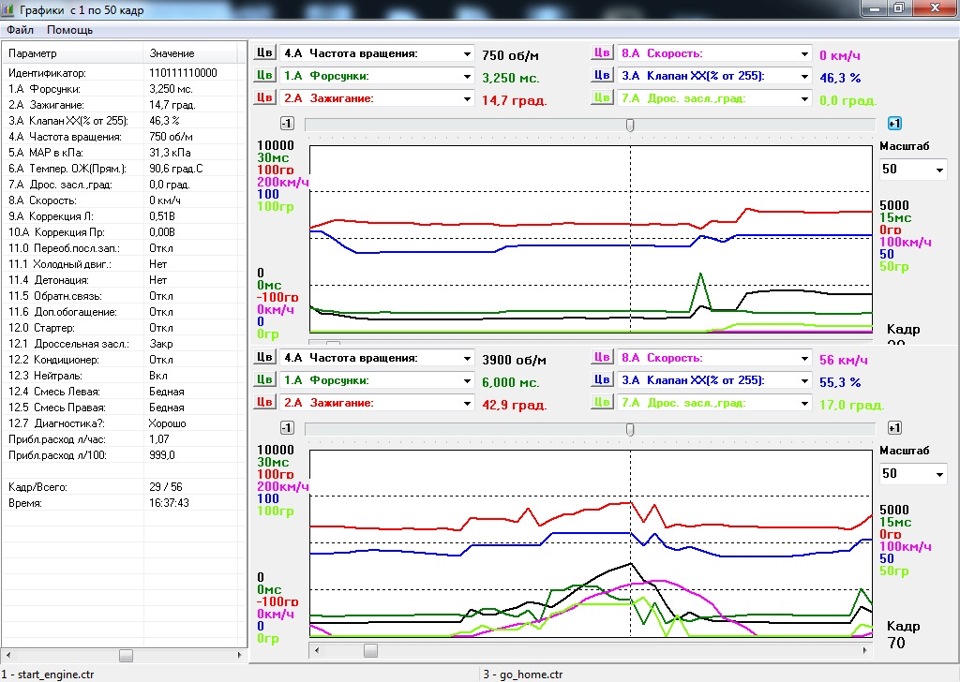Click the Цв color button for Дрос. засл. in the upper graph
The image size is (960, 682).
[602, 98]
